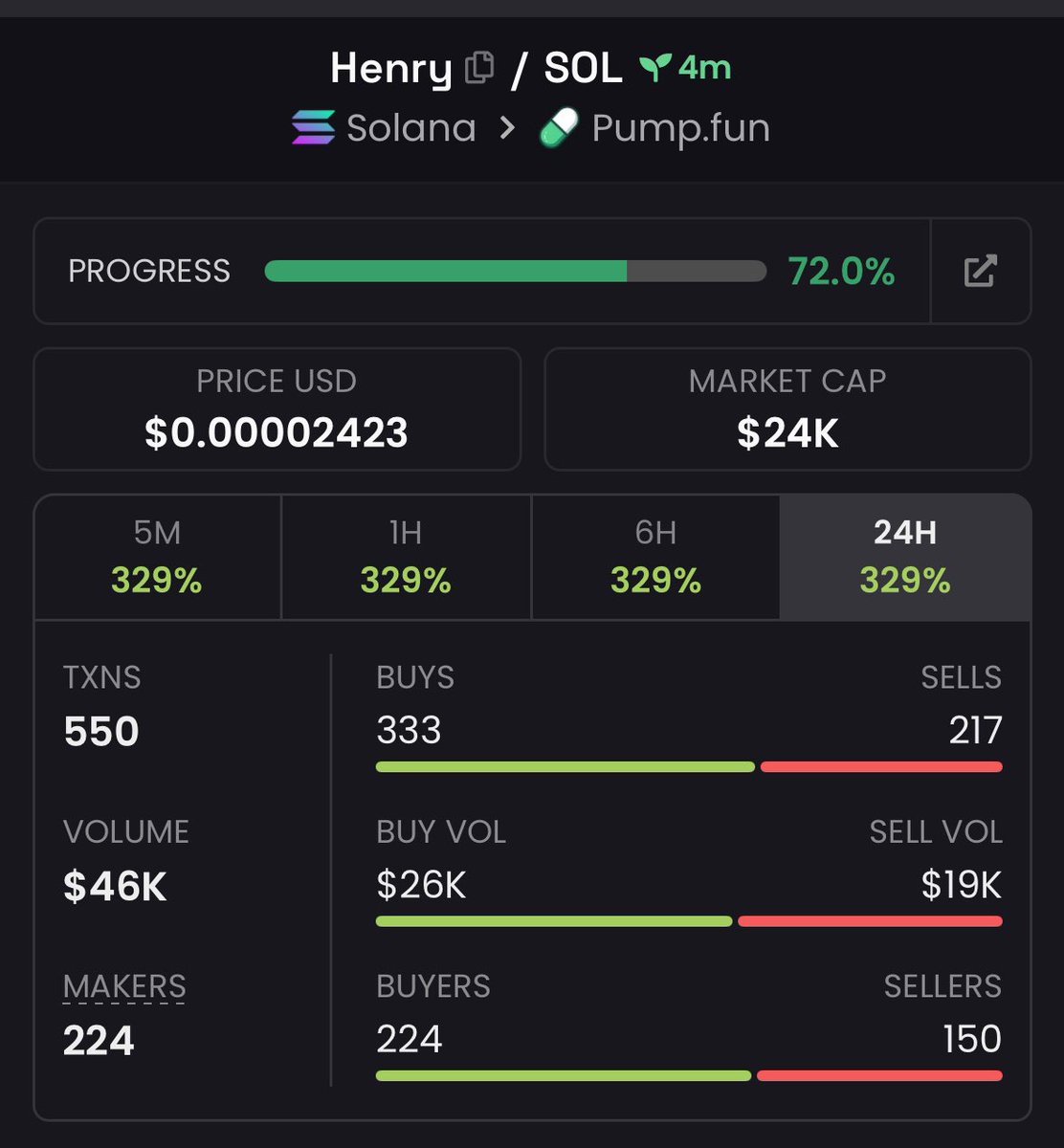Click the breadcrumb chevron between Solana and Pump.fun
Viewport: 1064px width, 1148px height.
pos(507,128)
